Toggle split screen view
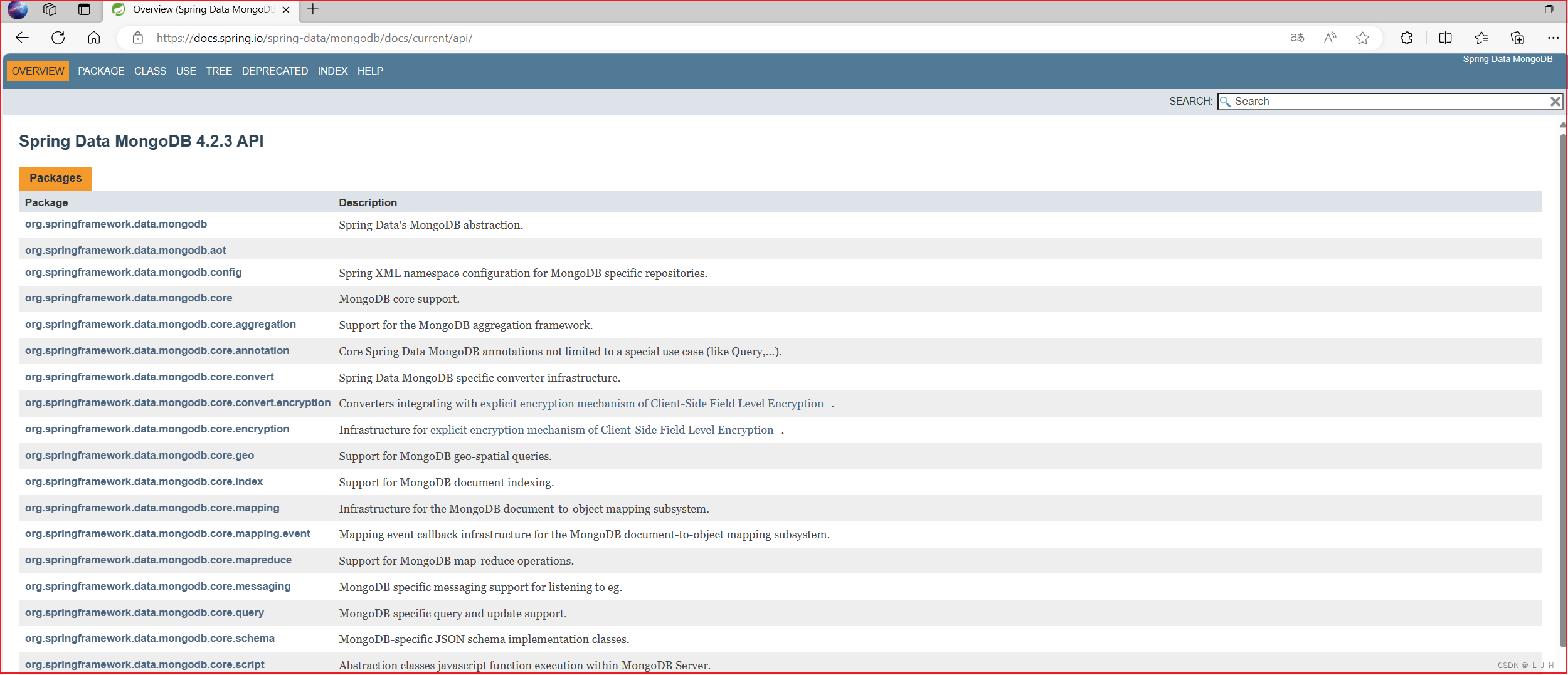The width and height of the screenshot is (1568, 675). [1445, 38]
